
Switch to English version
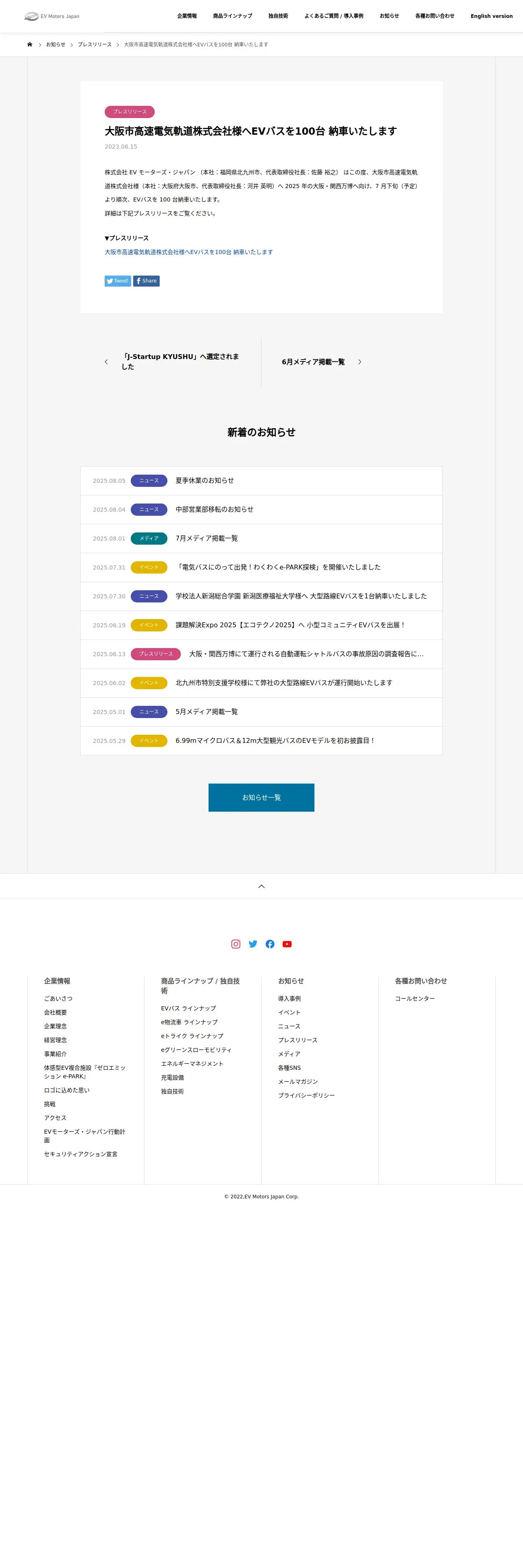click(x=491, y=16)
